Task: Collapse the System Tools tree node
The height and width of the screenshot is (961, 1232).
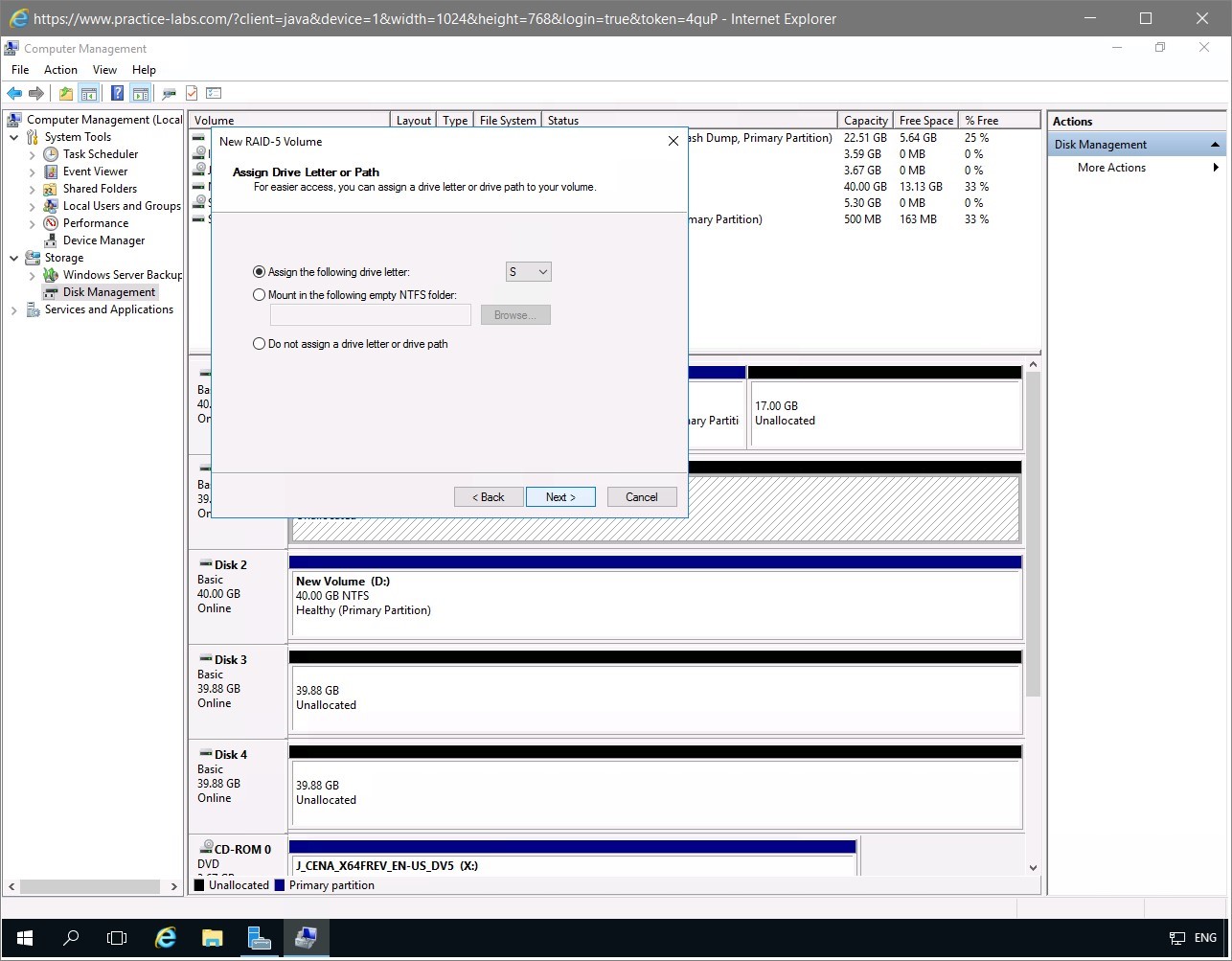Action: (14, 137)
